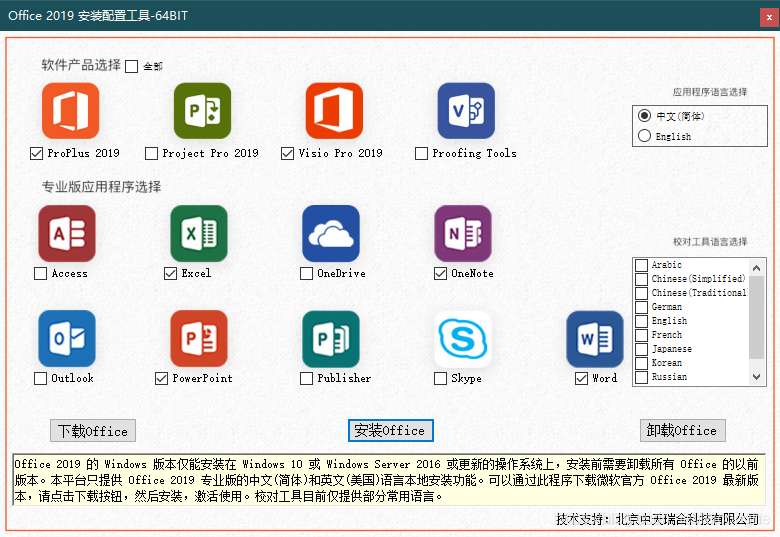
Task: Check Russian proofing language
Action: [x=642, y=377]
